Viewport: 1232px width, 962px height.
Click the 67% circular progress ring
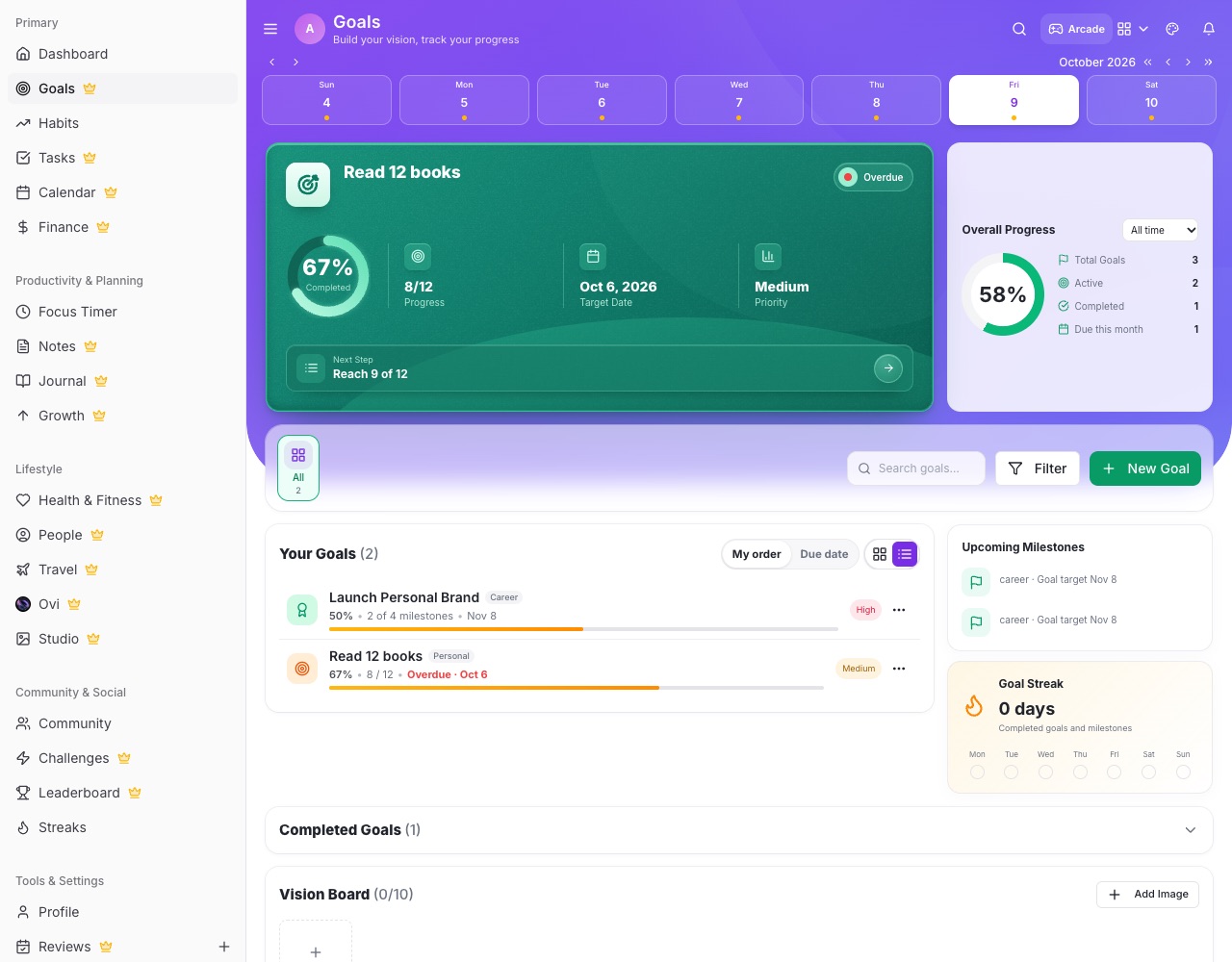(328, 276)
